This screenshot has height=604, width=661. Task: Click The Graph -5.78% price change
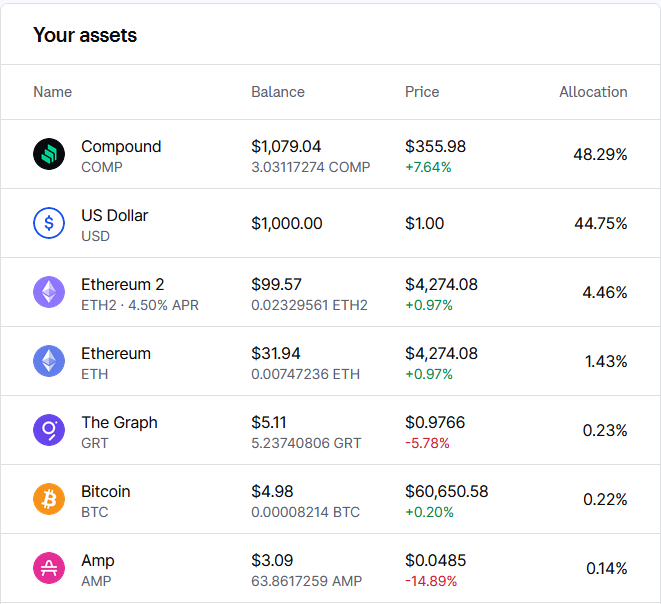427,443
